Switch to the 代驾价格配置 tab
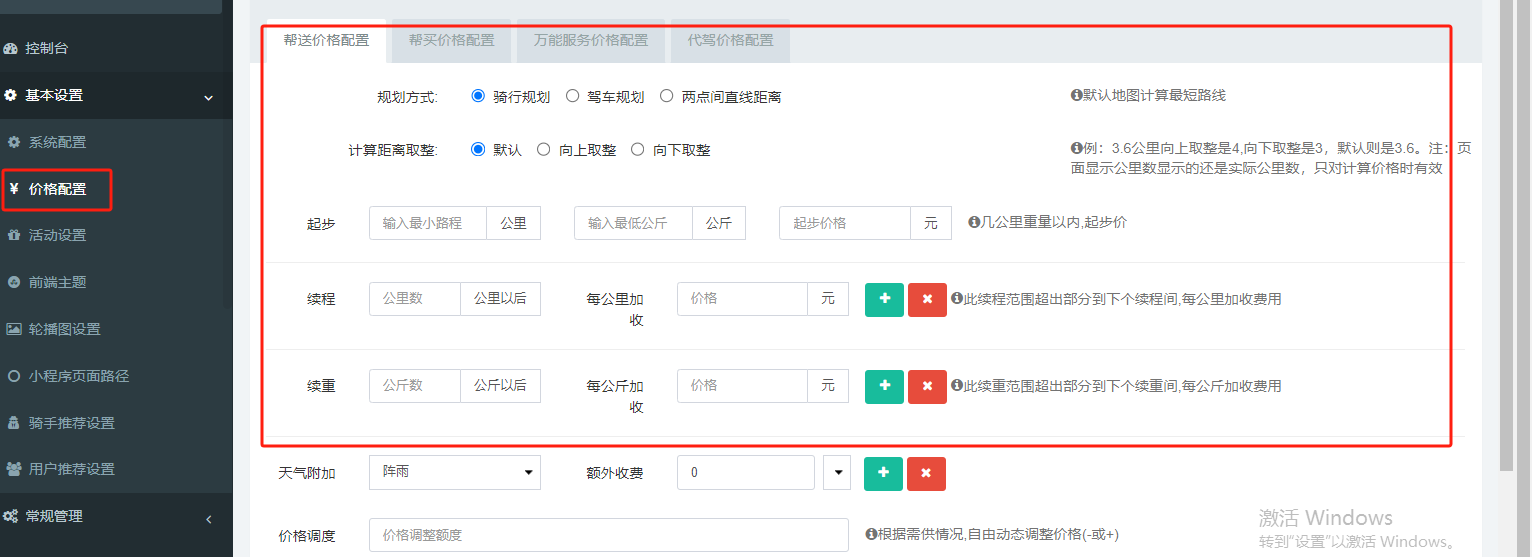Image resolution: width=1532 pixels, height=557 pixels. [730, 41]
